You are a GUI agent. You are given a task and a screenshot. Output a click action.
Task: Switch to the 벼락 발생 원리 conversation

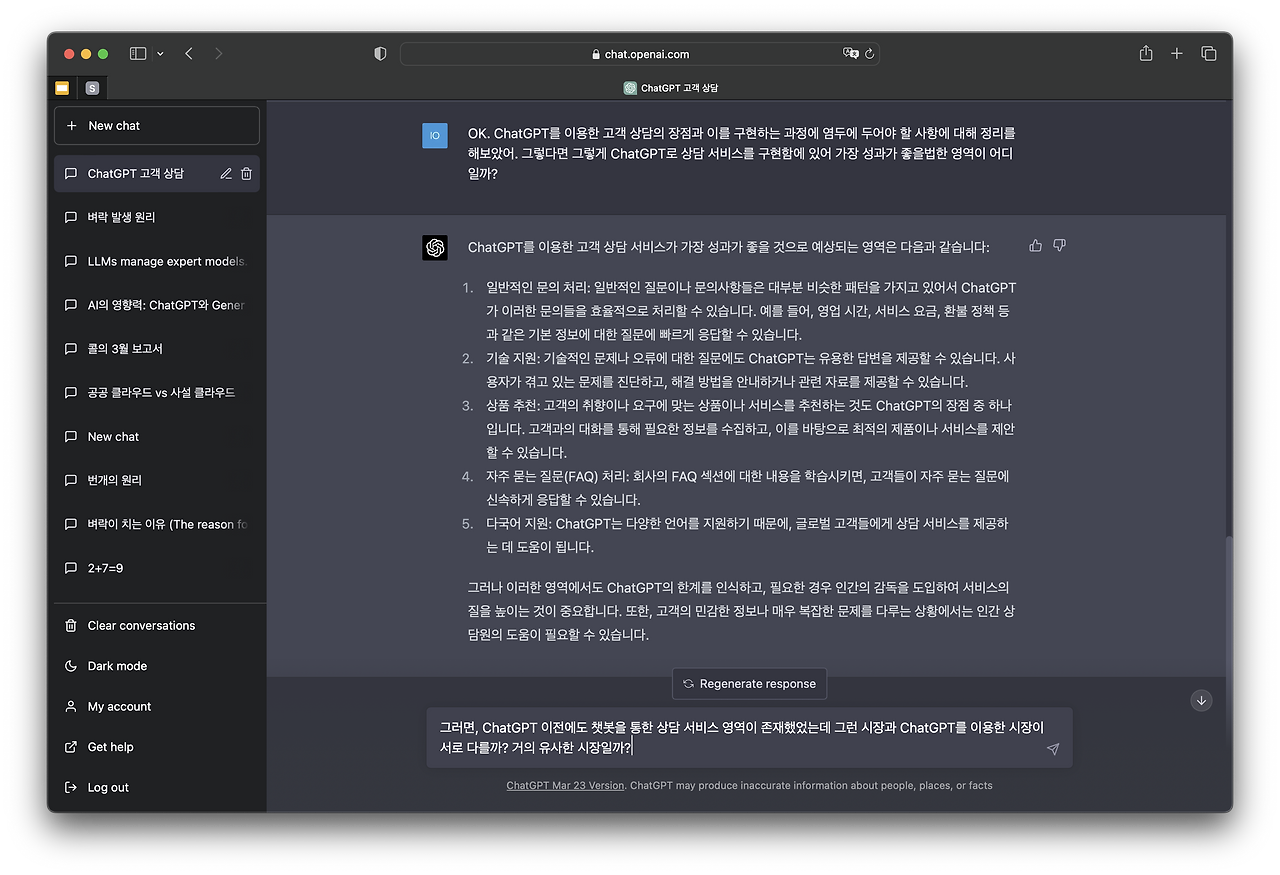tap(120, 217)
